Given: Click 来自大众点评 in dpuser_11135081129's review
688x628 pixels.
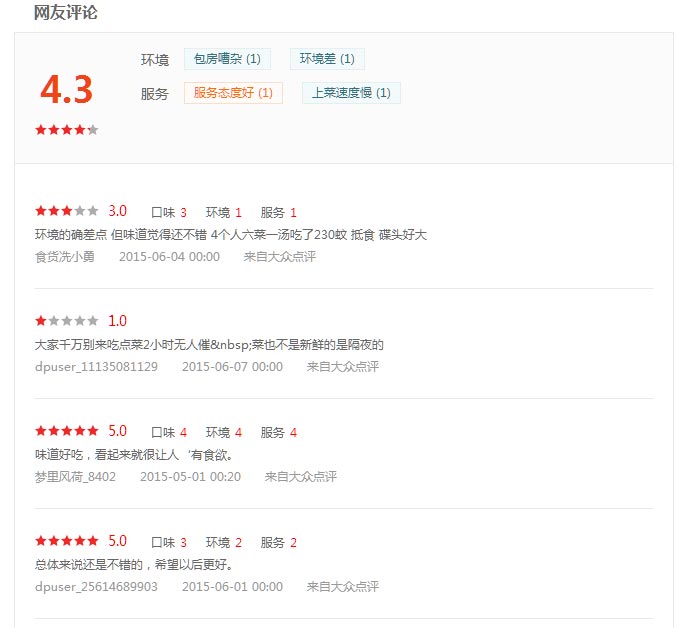Looking at the screenshot, I should pyautogui.click(x=343, y=367).
